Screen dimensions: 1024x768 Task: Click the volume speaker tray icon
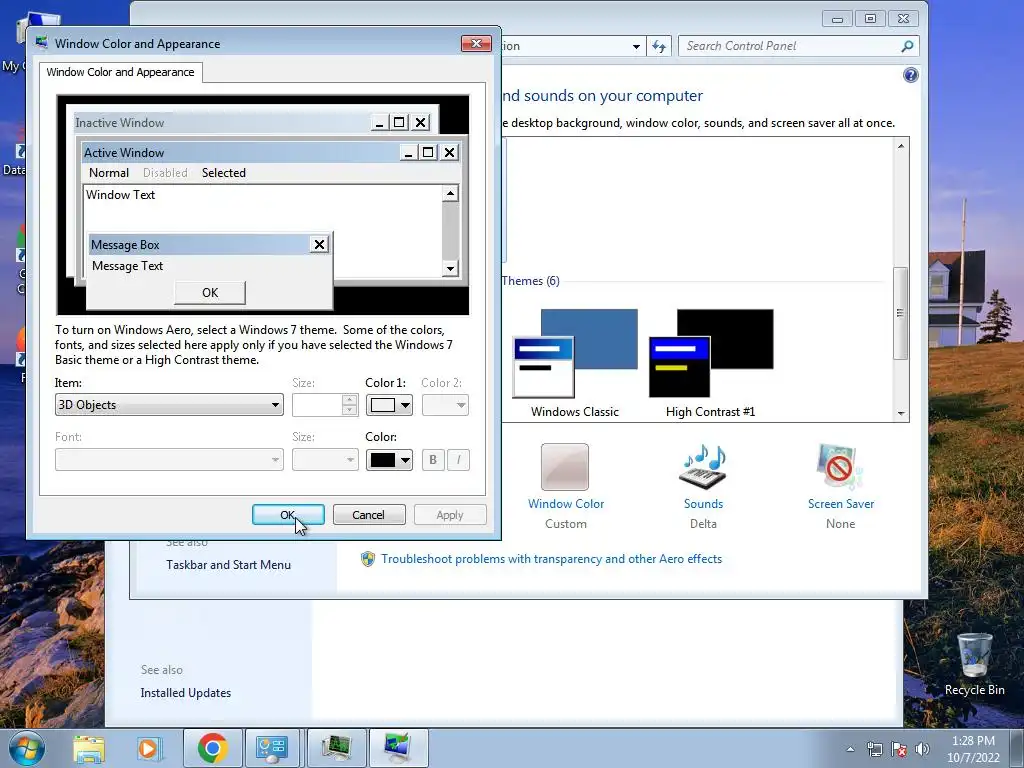click(922, 749)
